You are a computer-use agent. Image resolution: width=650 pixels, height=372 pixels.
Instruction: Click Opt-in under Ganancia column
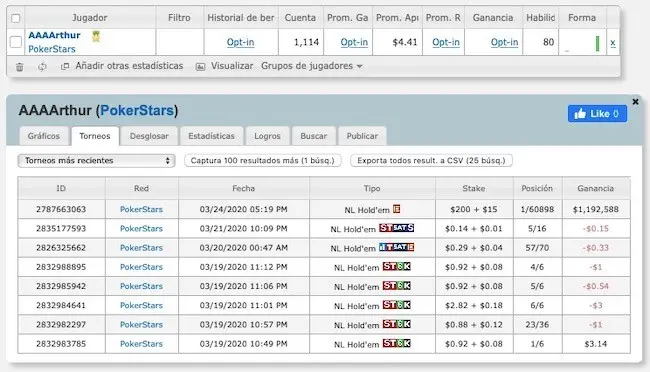point(504,42)
